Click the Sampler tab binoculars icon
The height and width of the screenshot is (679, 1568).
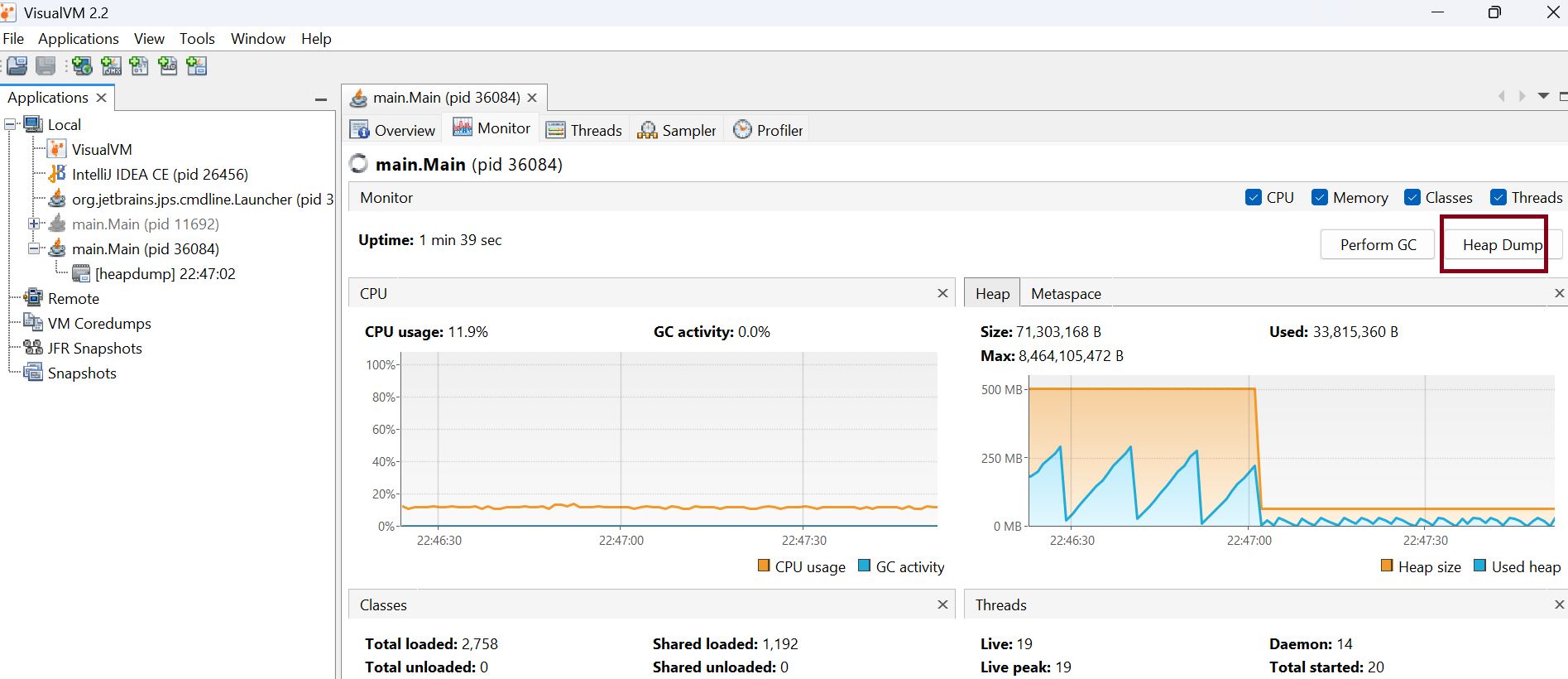coord(647,130)
